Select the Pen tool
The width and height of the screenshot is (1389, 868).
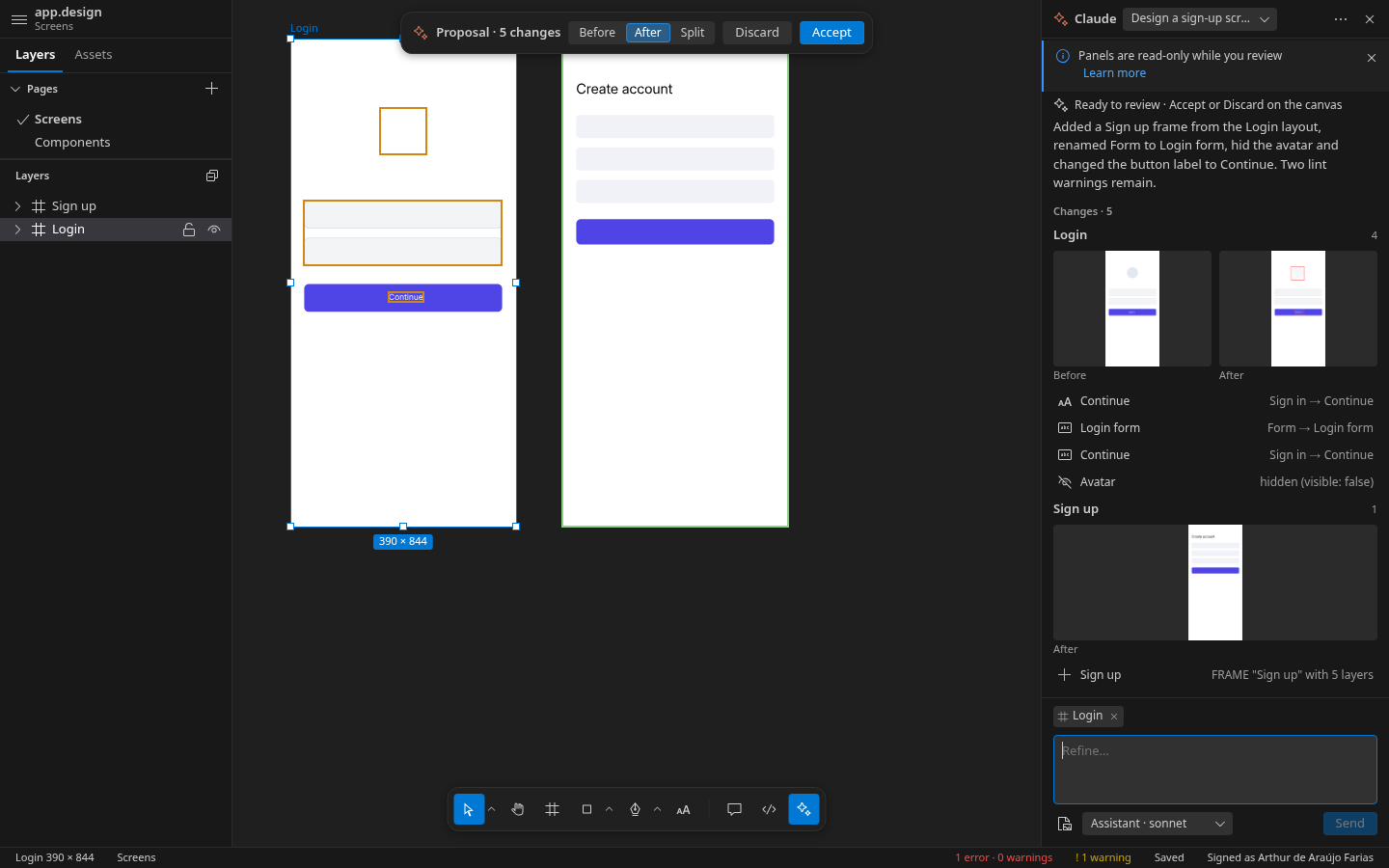pos(635,809)
